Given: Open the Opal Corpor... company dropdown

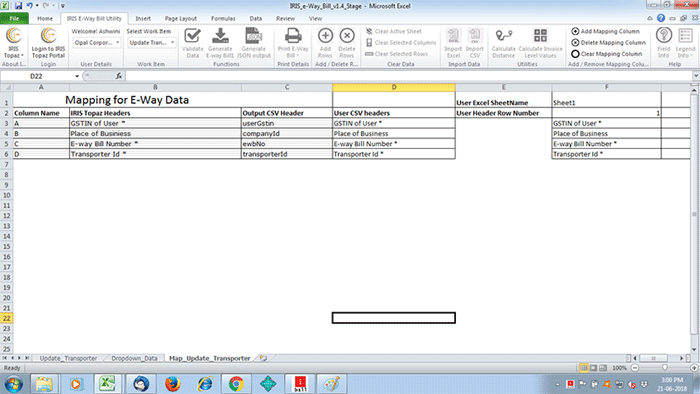Looking at the screenshot, I should tap(96, 42).
